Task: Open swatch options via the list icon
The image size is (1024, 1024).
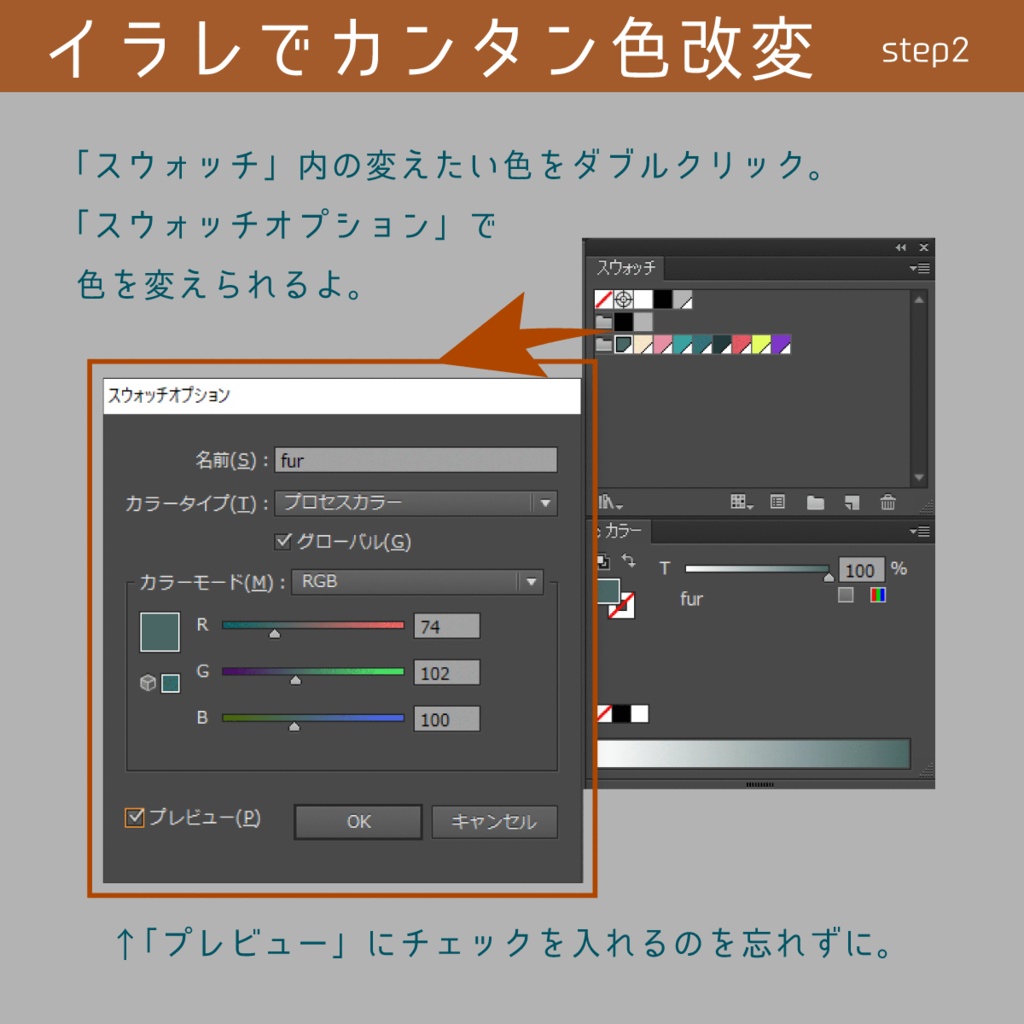Action: [x=778, y=502]
